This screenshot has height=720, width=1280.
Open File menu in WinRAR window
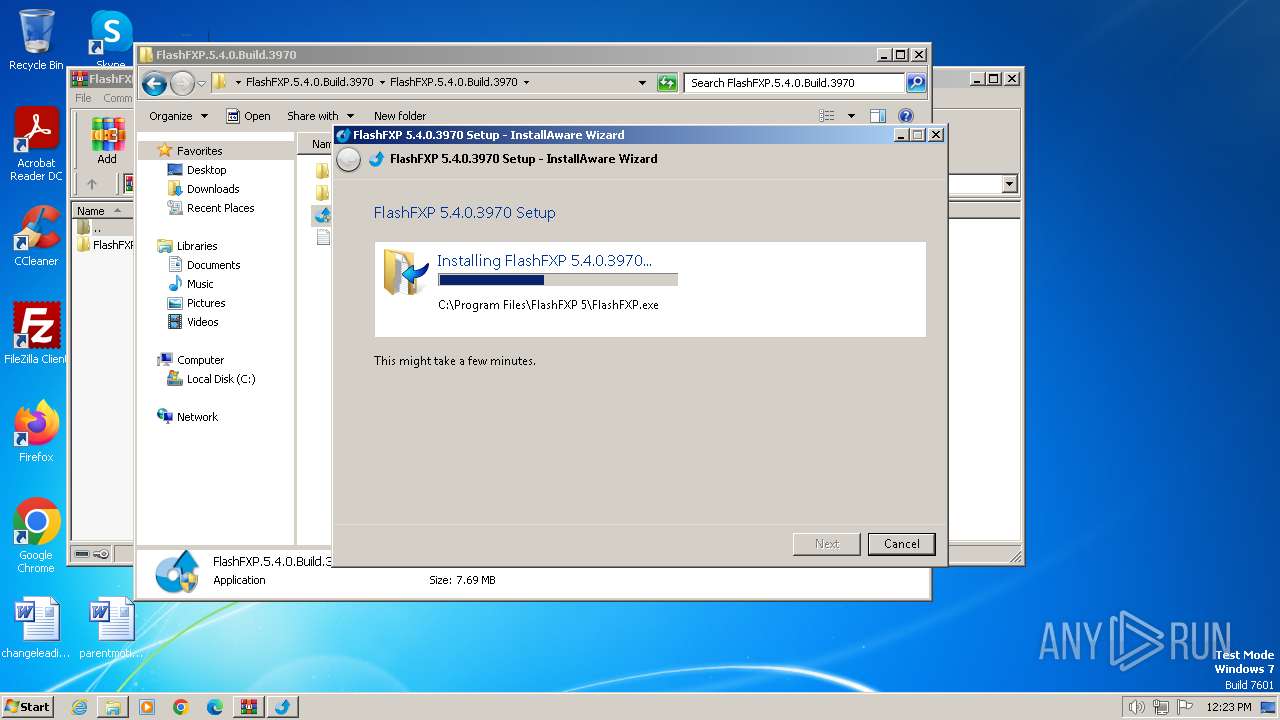coord(83,98)
